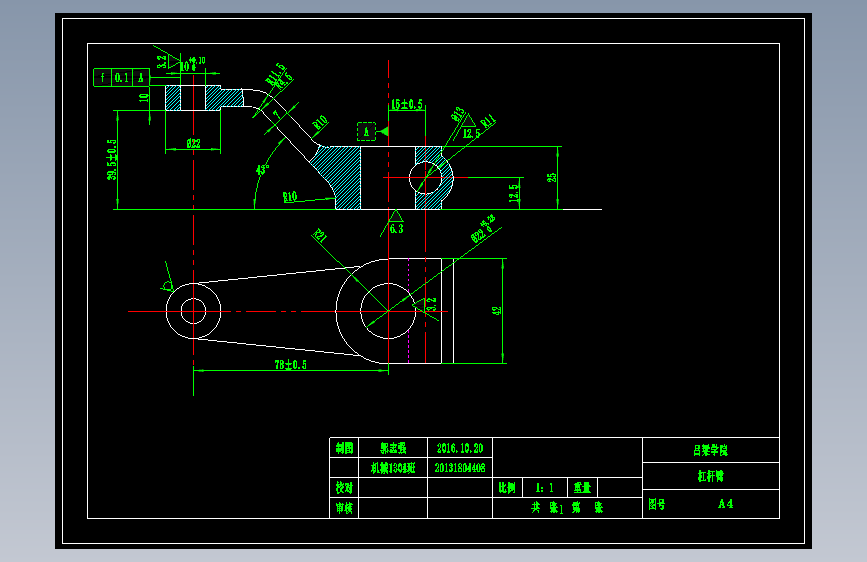Click the '校对' title block cell
The height and width of the screenshot is (562, 867).
(x=344, y=488)
